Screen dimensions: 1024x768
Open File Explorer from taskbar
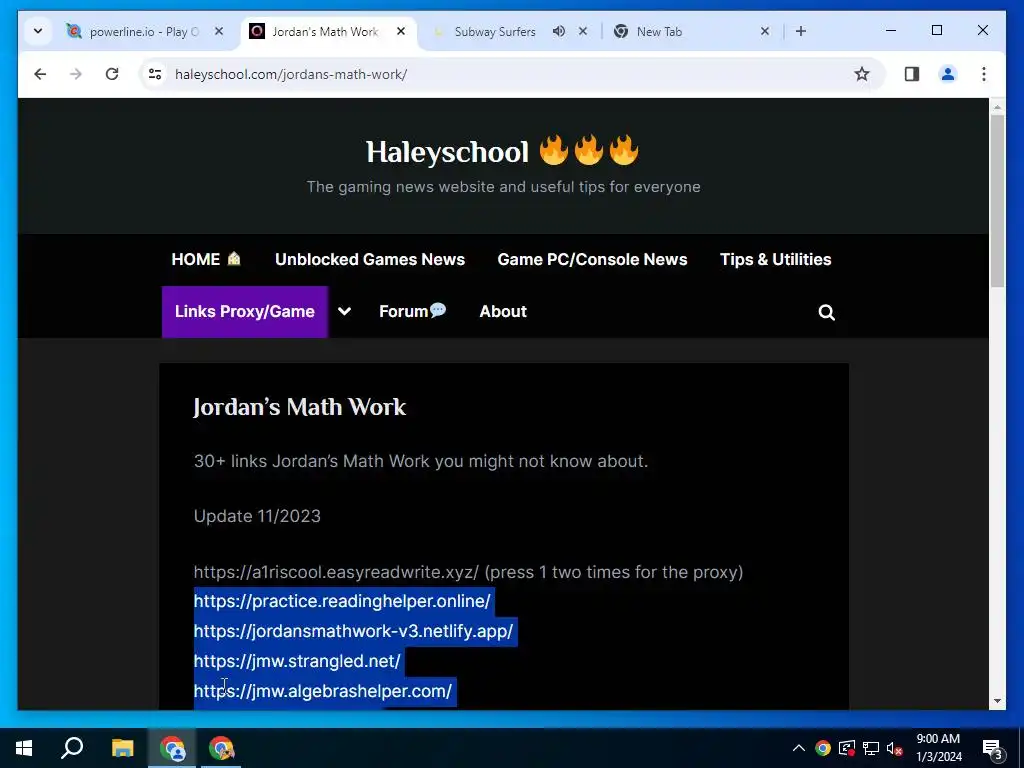click(x=122, y=748)
